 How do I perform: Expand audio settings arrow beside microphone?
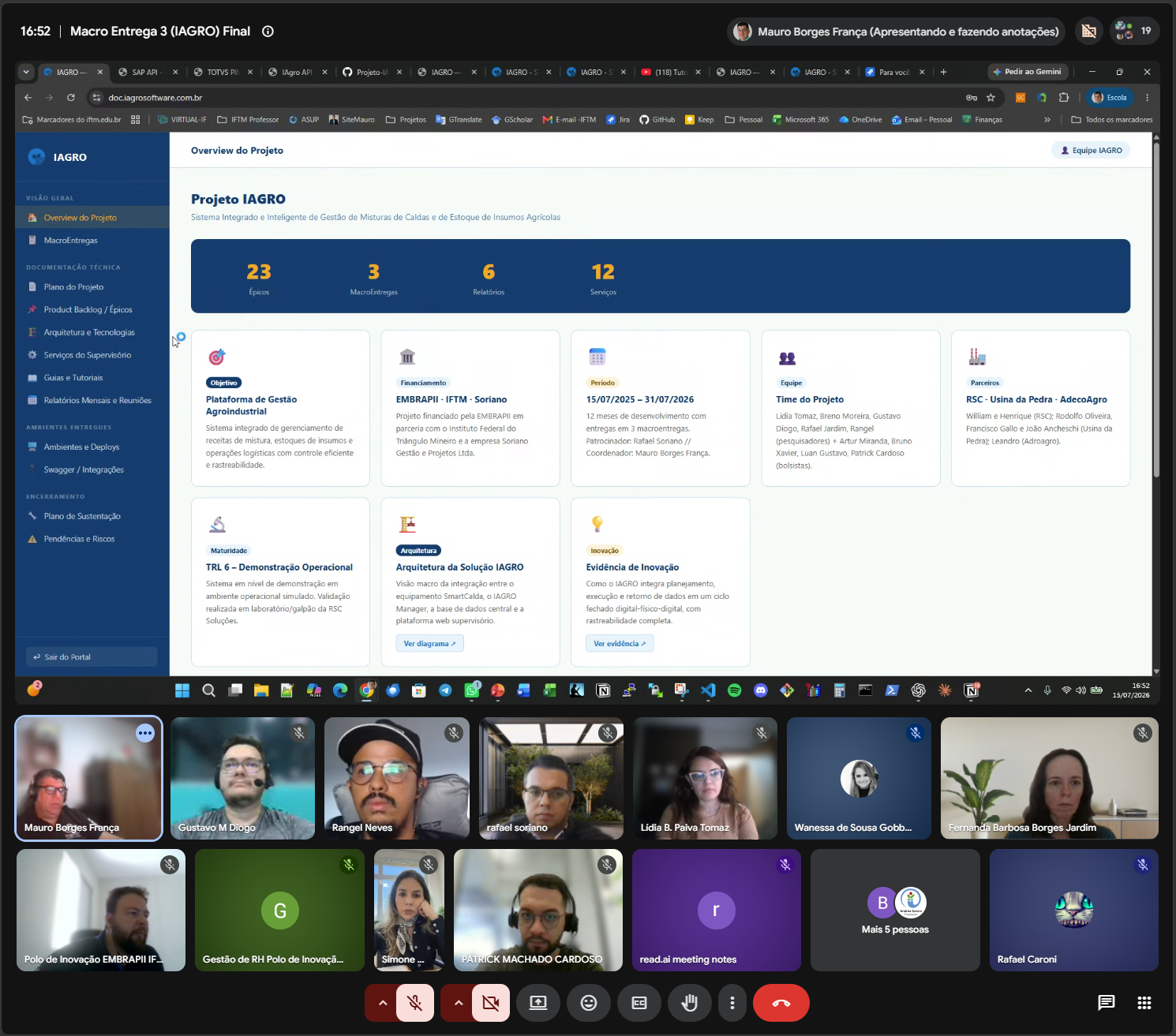382,1003
